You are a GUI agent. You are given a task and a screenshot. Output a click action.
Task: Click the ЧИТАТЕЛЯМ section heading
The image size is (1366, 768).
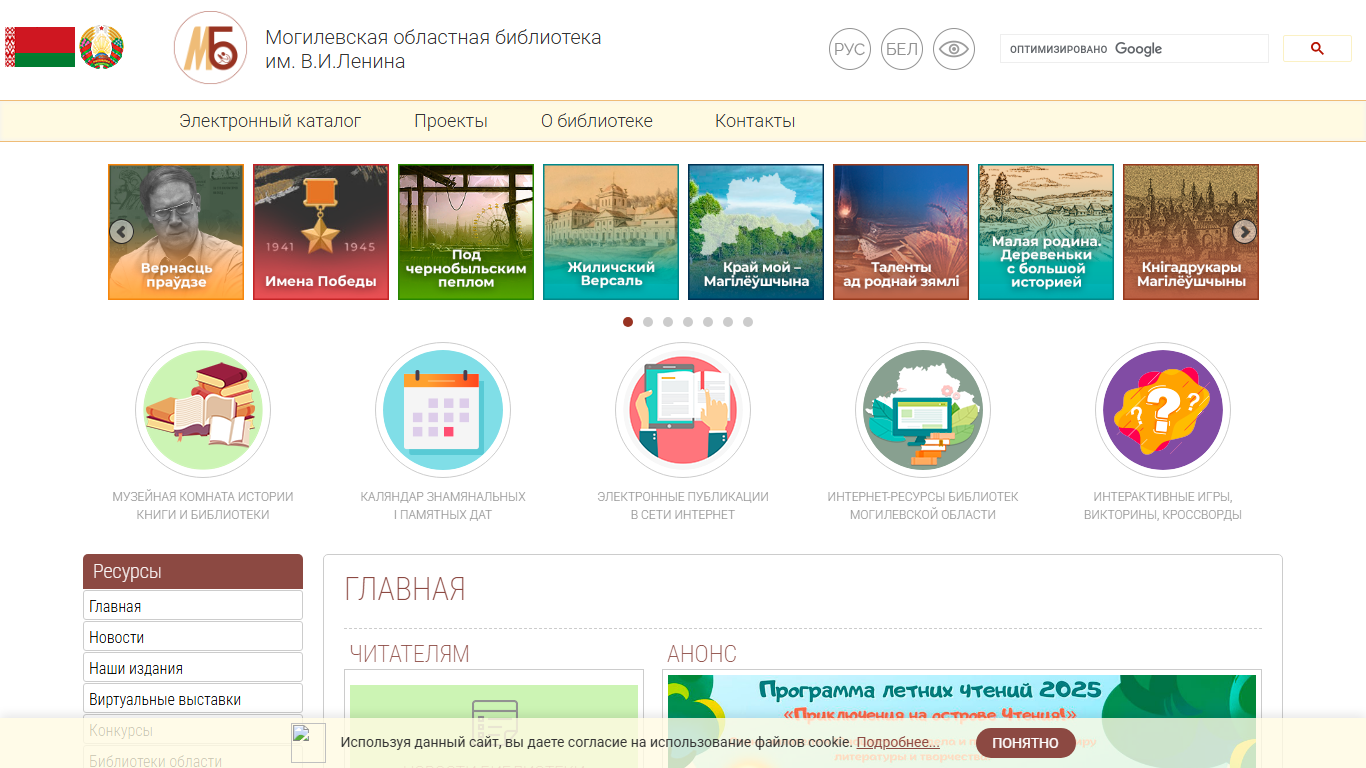(x=409, y=654)
